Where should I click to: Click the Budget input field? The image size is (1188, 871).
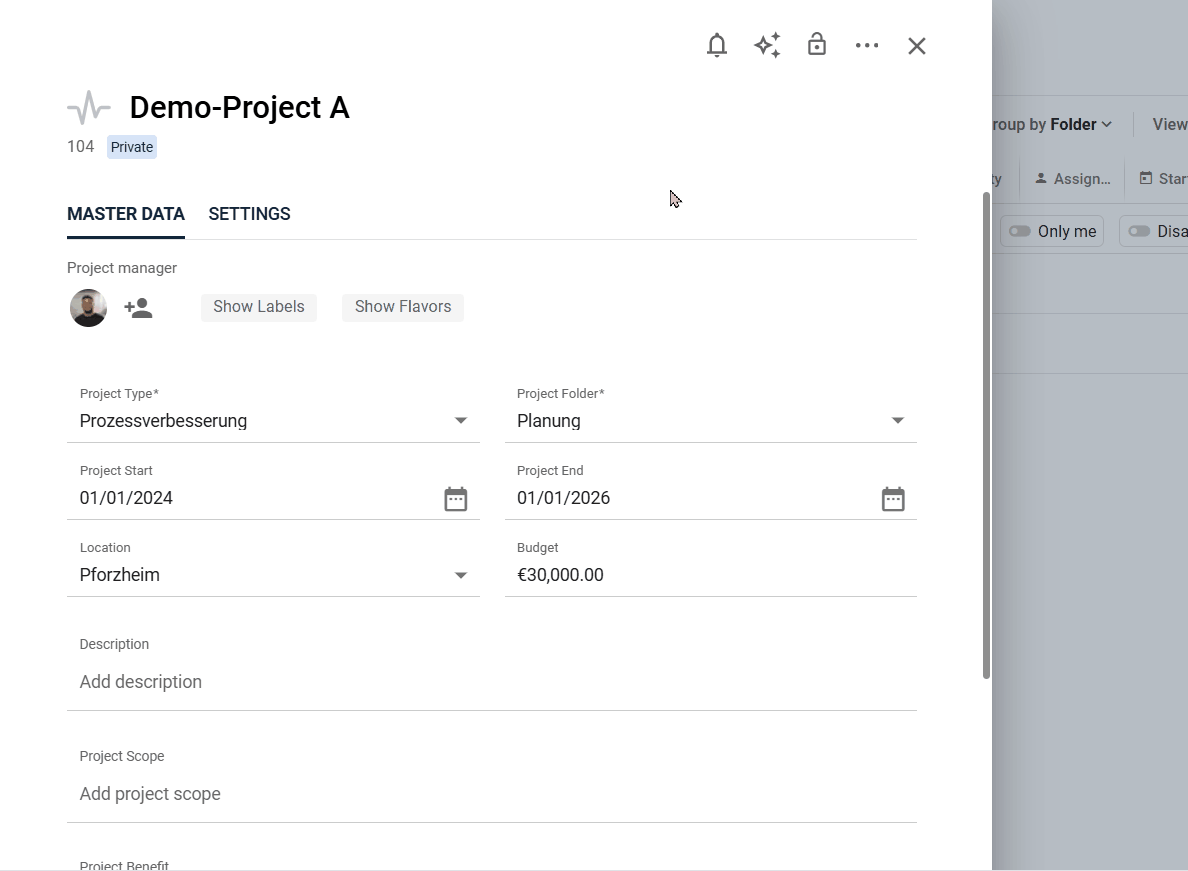[710, 575]
